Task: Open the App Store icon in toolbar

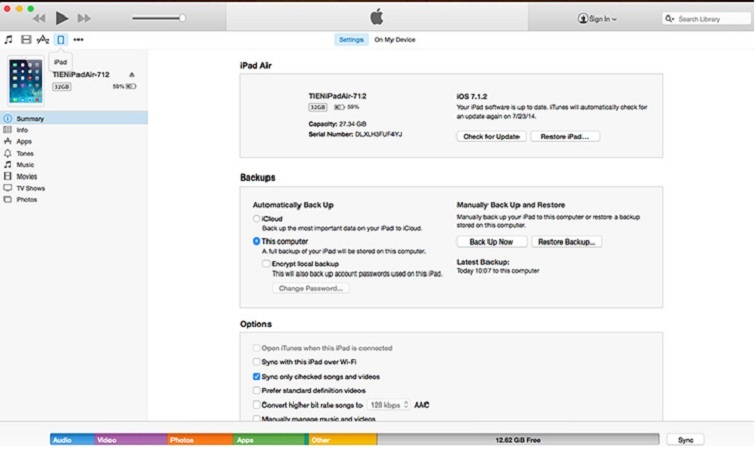Action: [42, 40]
